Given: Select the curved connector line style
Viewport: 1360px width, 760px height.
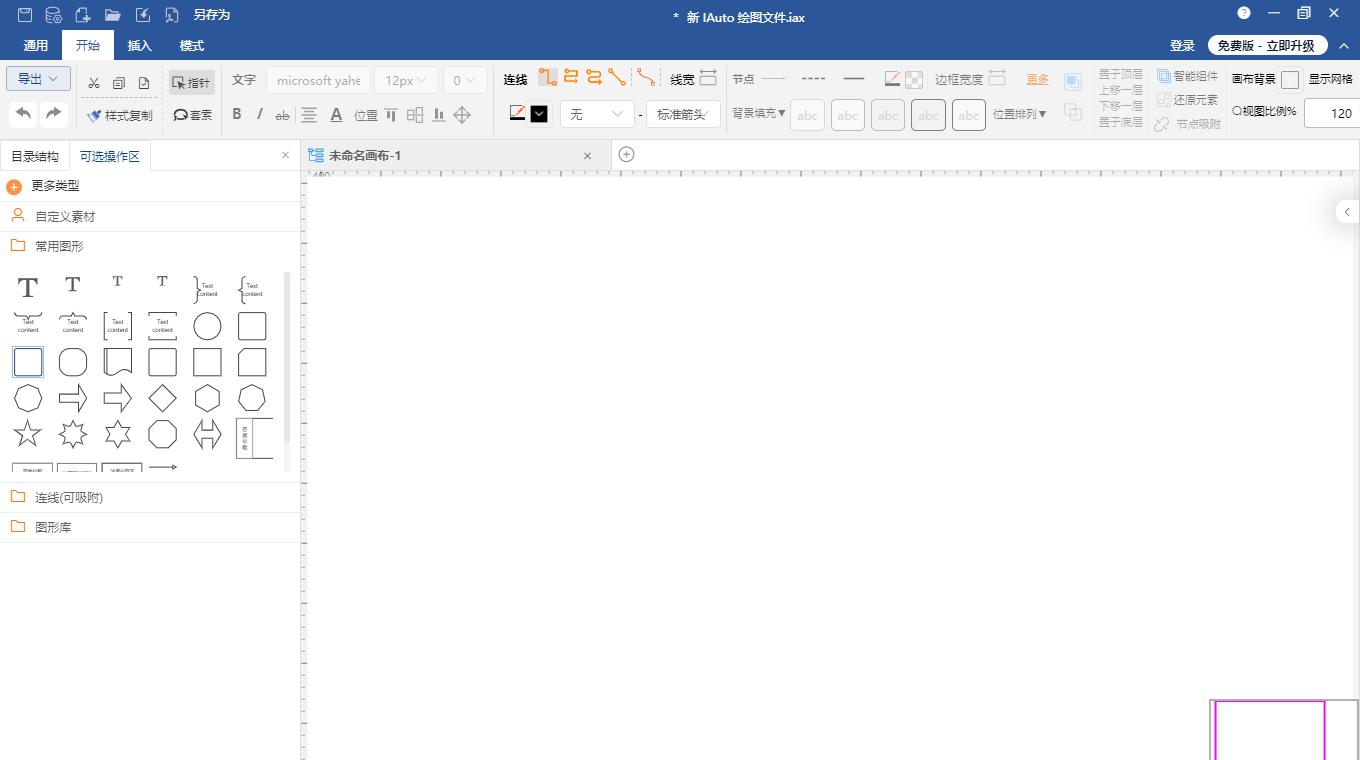Looking at the screenshot, I should click(647, 77).
